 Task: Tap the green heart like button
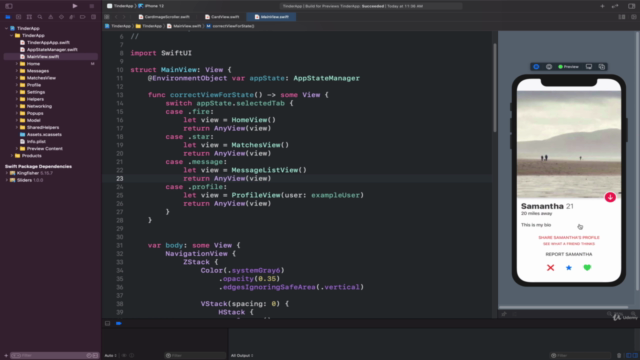tap(587, 268)
